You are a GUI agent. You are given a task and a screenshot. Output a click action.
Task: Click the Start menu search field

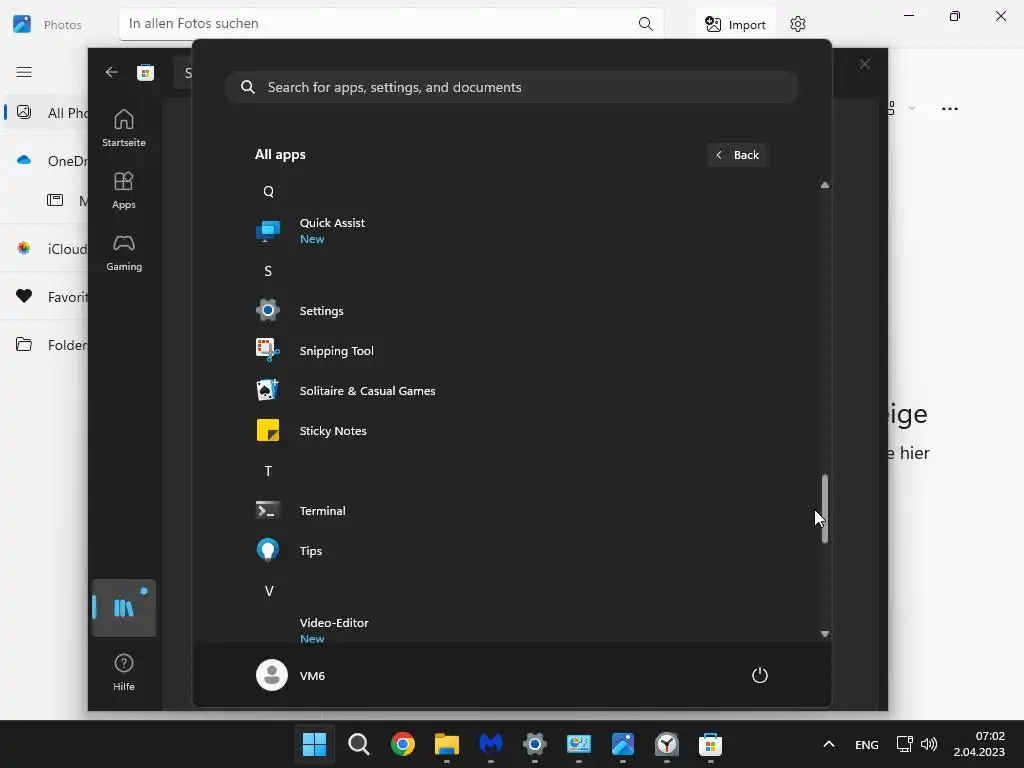511,88
